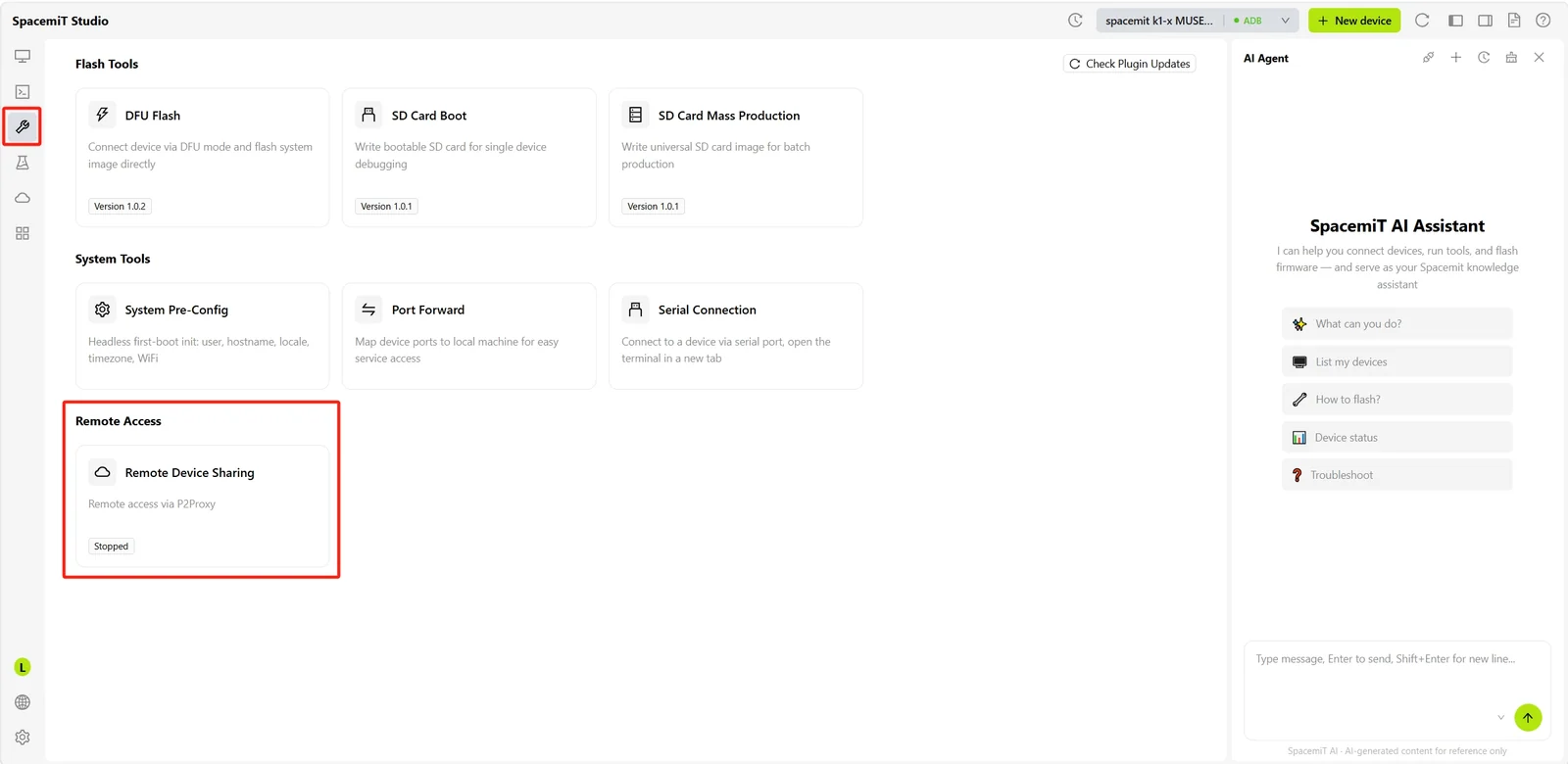Choose the 'How to flash?' suggestion

1396,400
